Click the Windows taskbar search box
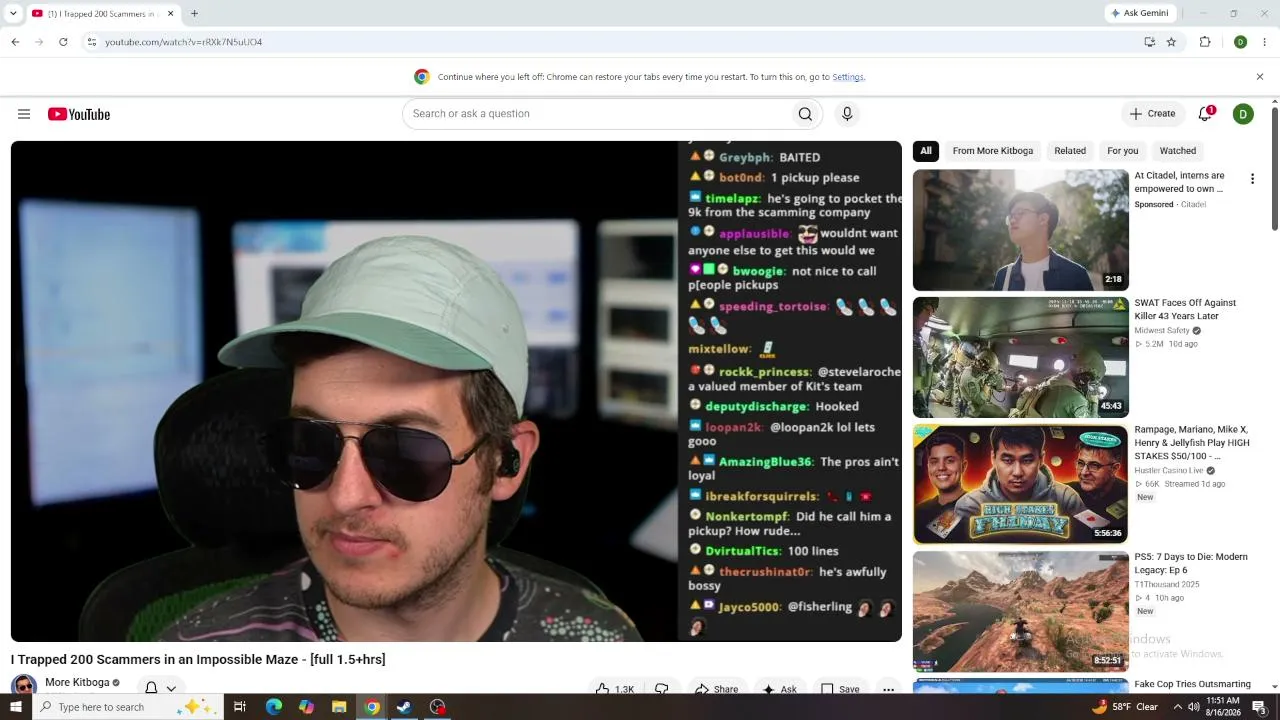1280x720 pixels. [x=128, y=707]
